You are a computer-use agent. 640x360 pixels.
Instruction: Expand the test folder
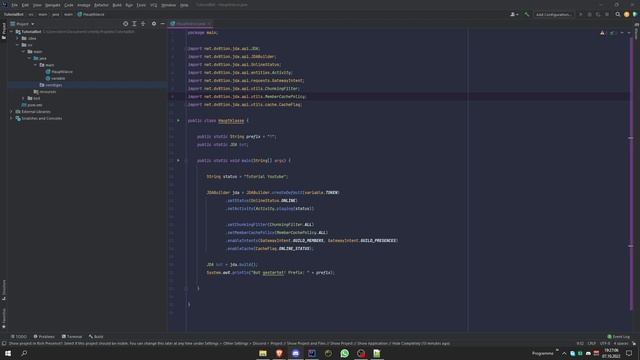point(23,98)
